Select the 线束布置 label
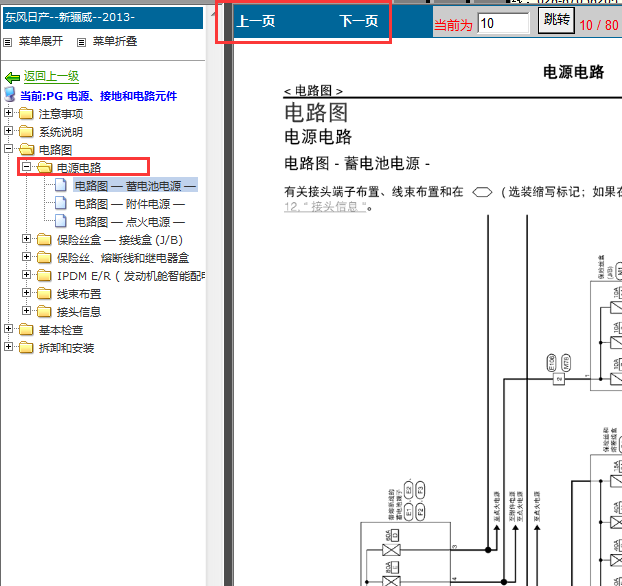Screen dimensions: 622x586 point(79,294)
